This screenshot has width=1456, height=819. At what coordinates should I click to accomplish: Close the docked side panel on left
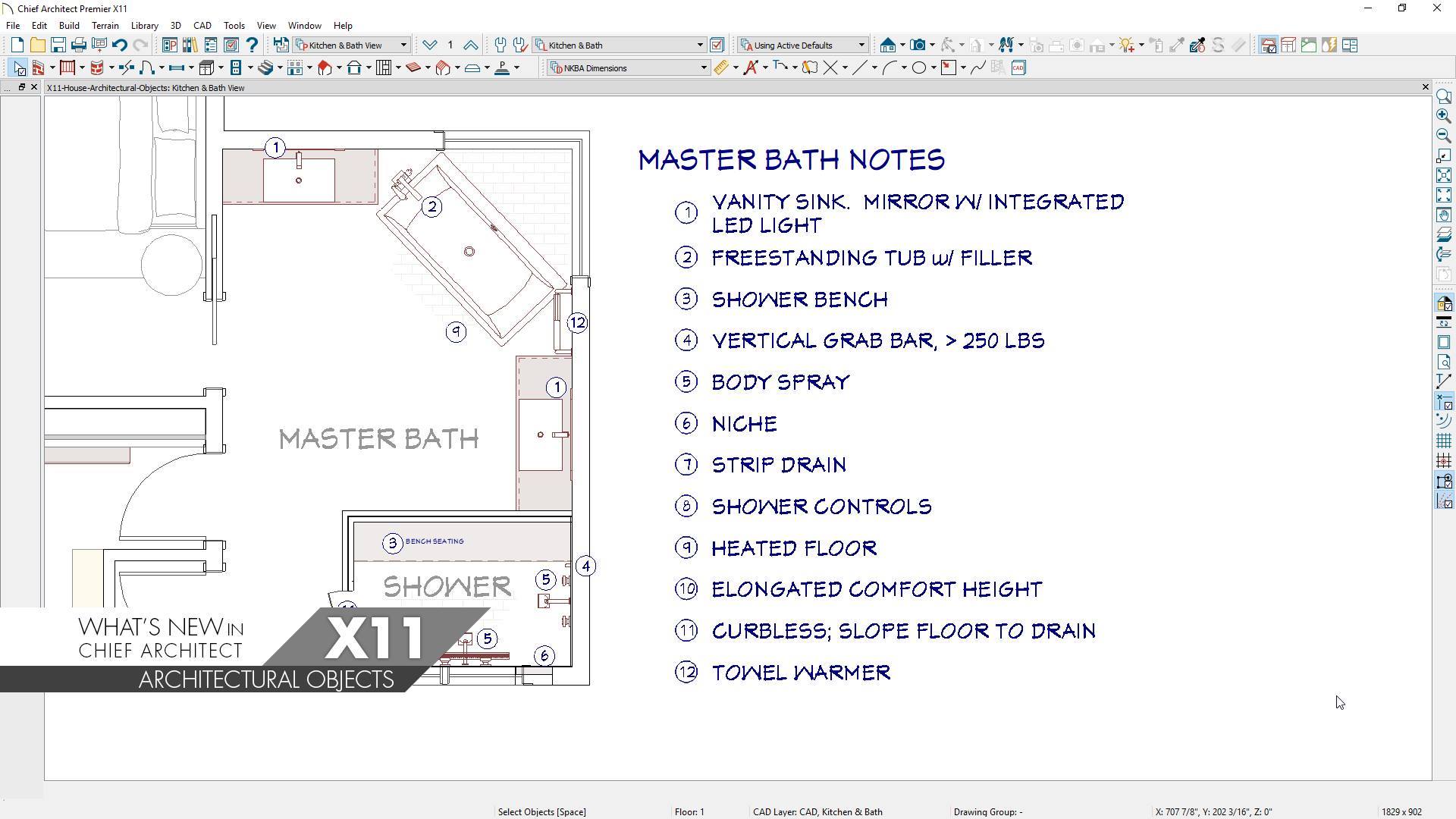click(34, 87)
